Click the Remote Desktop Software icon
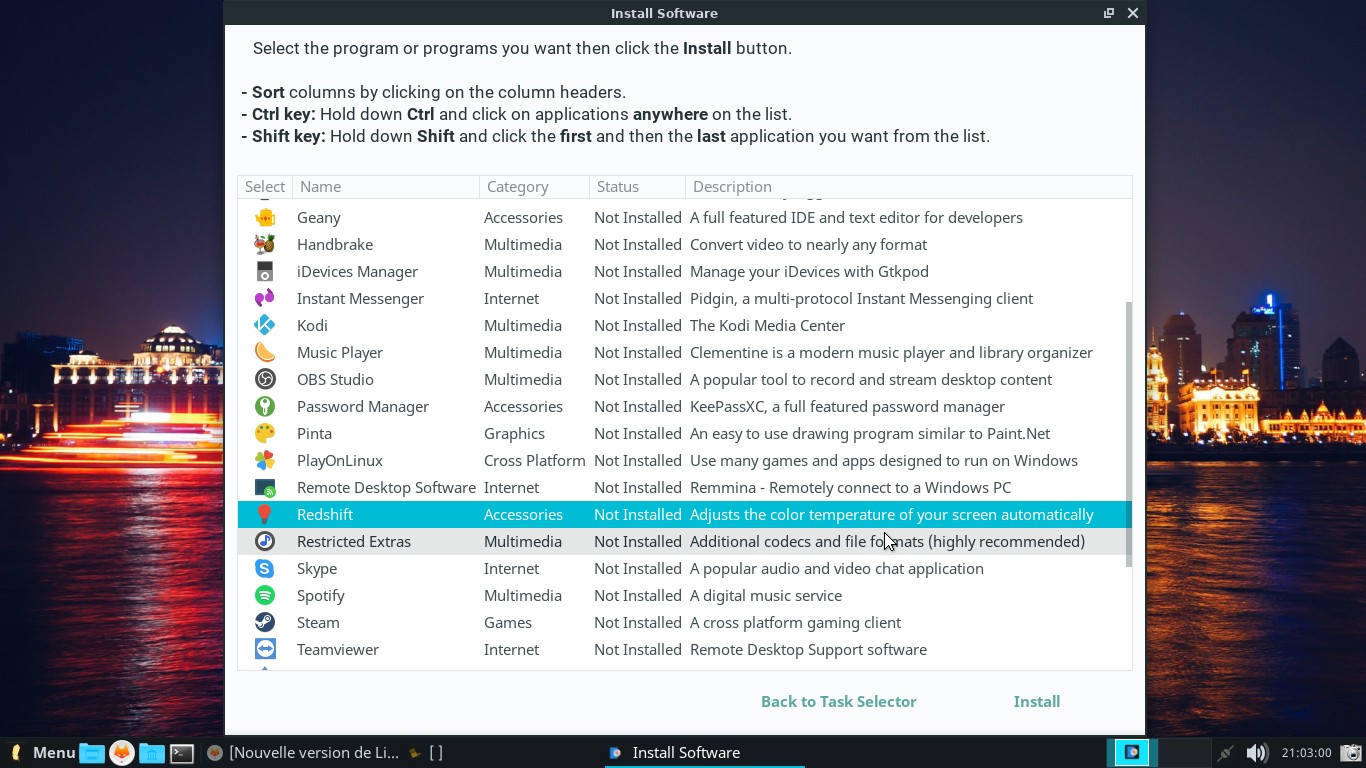The width and height of the screenshot is (1366, 768). 265,488
